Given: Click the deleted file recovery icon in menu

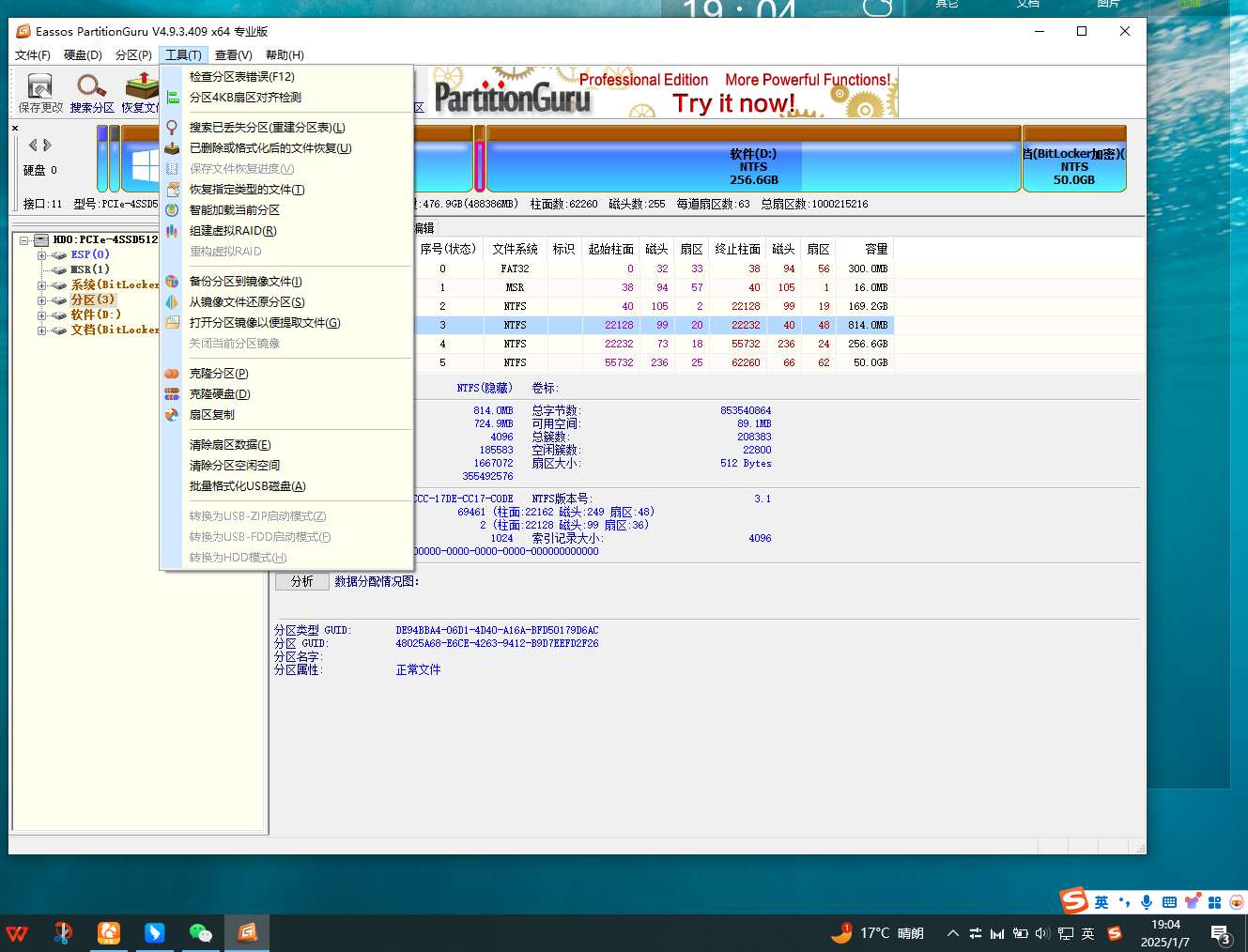Looking at the screenshot, I should [172, 148].
